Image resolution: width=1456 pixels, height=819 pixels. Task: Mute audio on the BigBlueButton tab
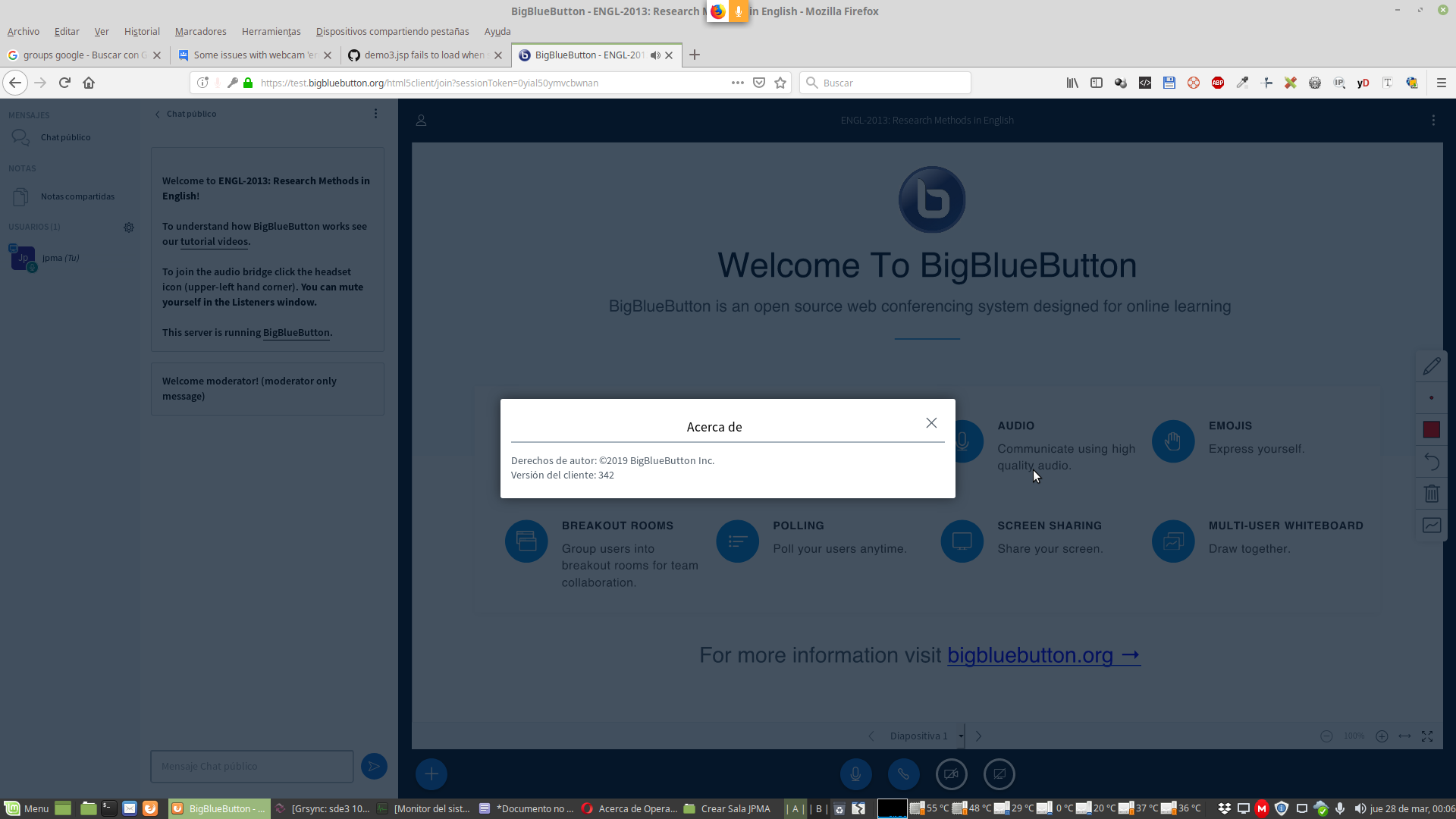[655, 55]
